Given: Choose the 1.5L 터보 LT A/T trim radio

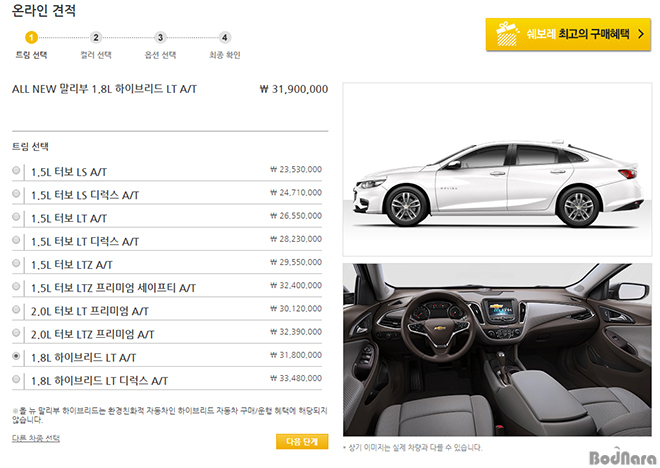Looking at the screenshot, I should (x=16, y=217).
